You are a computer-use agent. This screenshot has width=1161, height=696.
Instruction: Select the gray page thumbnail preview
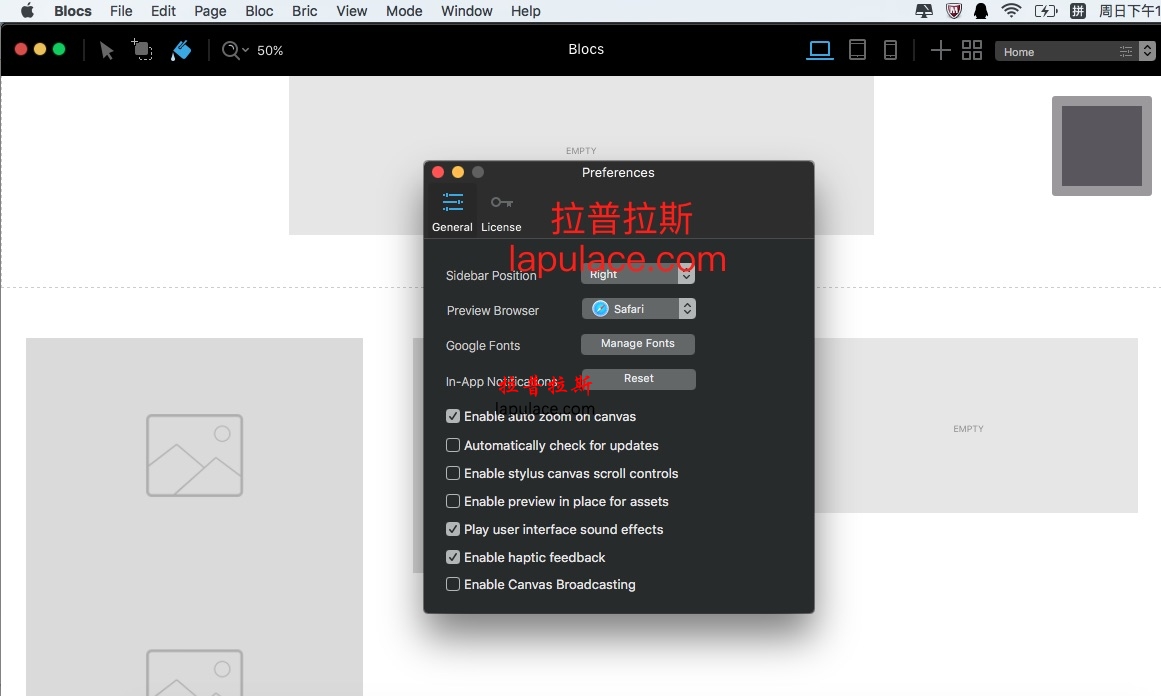coord(1102,146)
